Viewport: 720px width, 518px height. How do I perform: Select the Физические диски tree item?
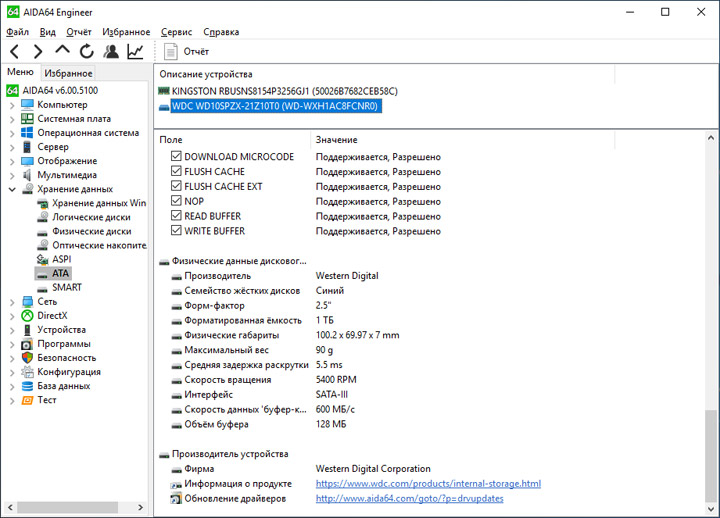click(91, 231)
